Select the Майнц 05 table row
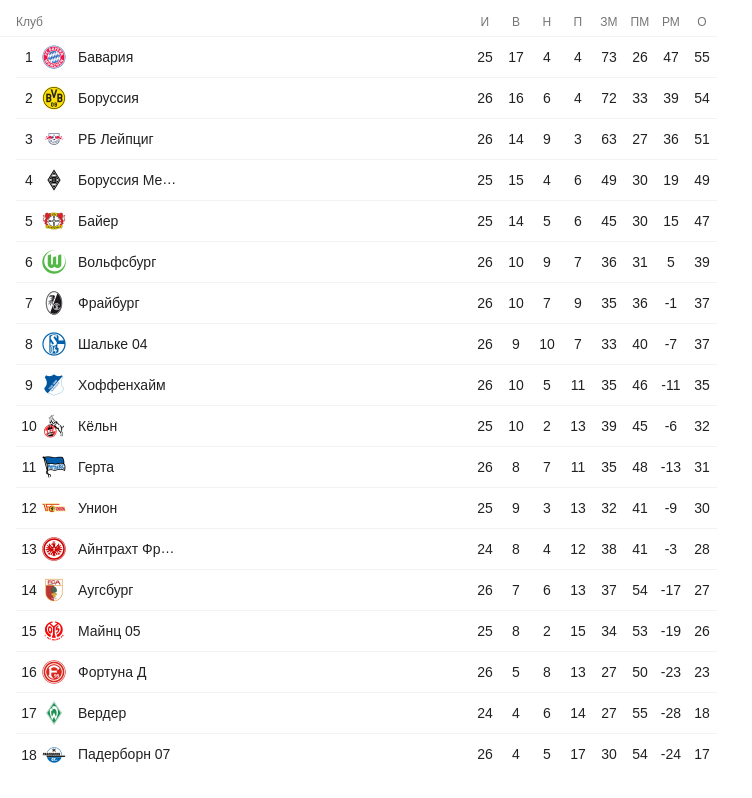Image resolution: width=752 pixels, height=798 pixels. 366,631
